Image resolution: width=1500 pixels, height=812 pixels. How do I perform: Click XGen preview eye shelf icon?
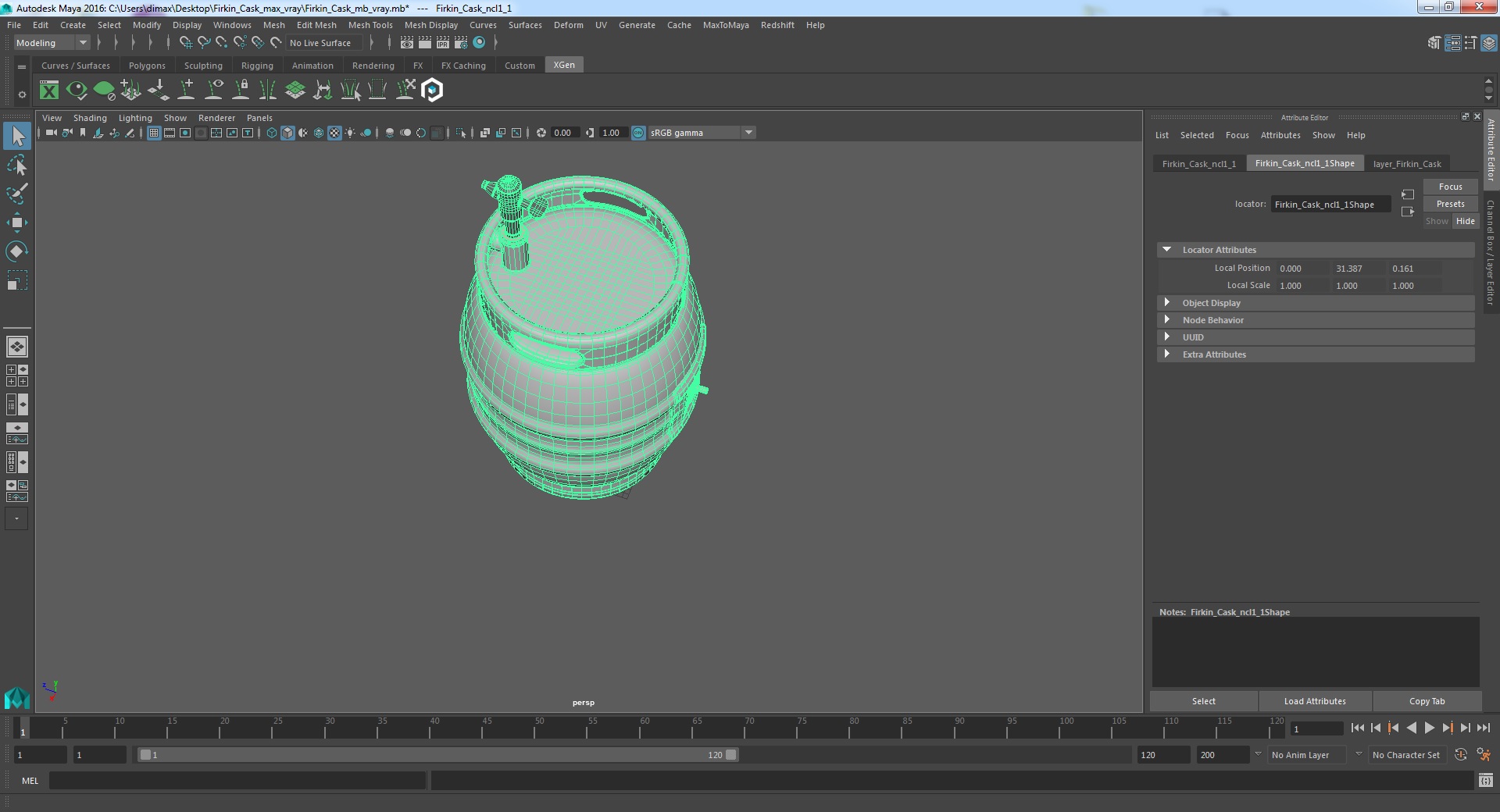(77, 91)
